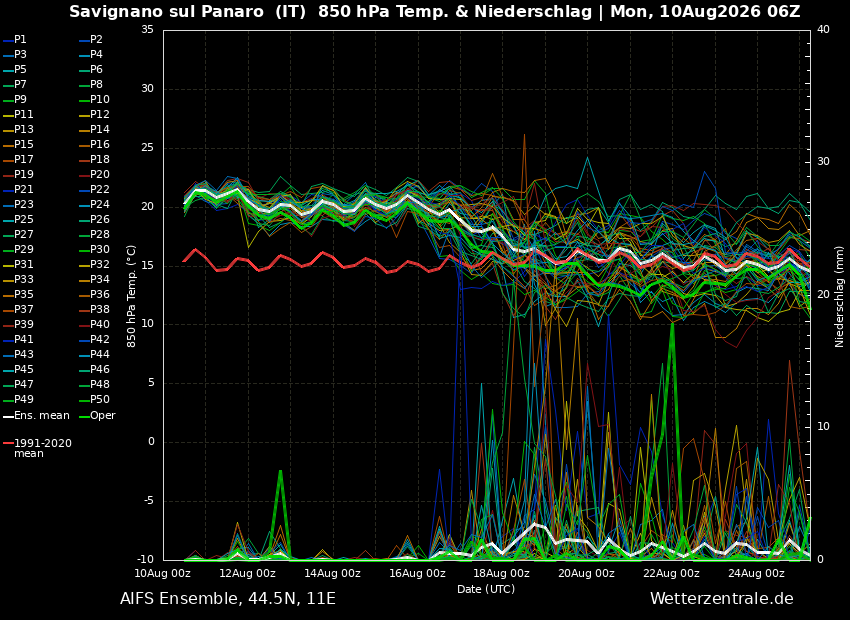This screenshot has height=620, width=850.
Task: Click the 16Aug 00z tick label
Action: pos(417,573)
